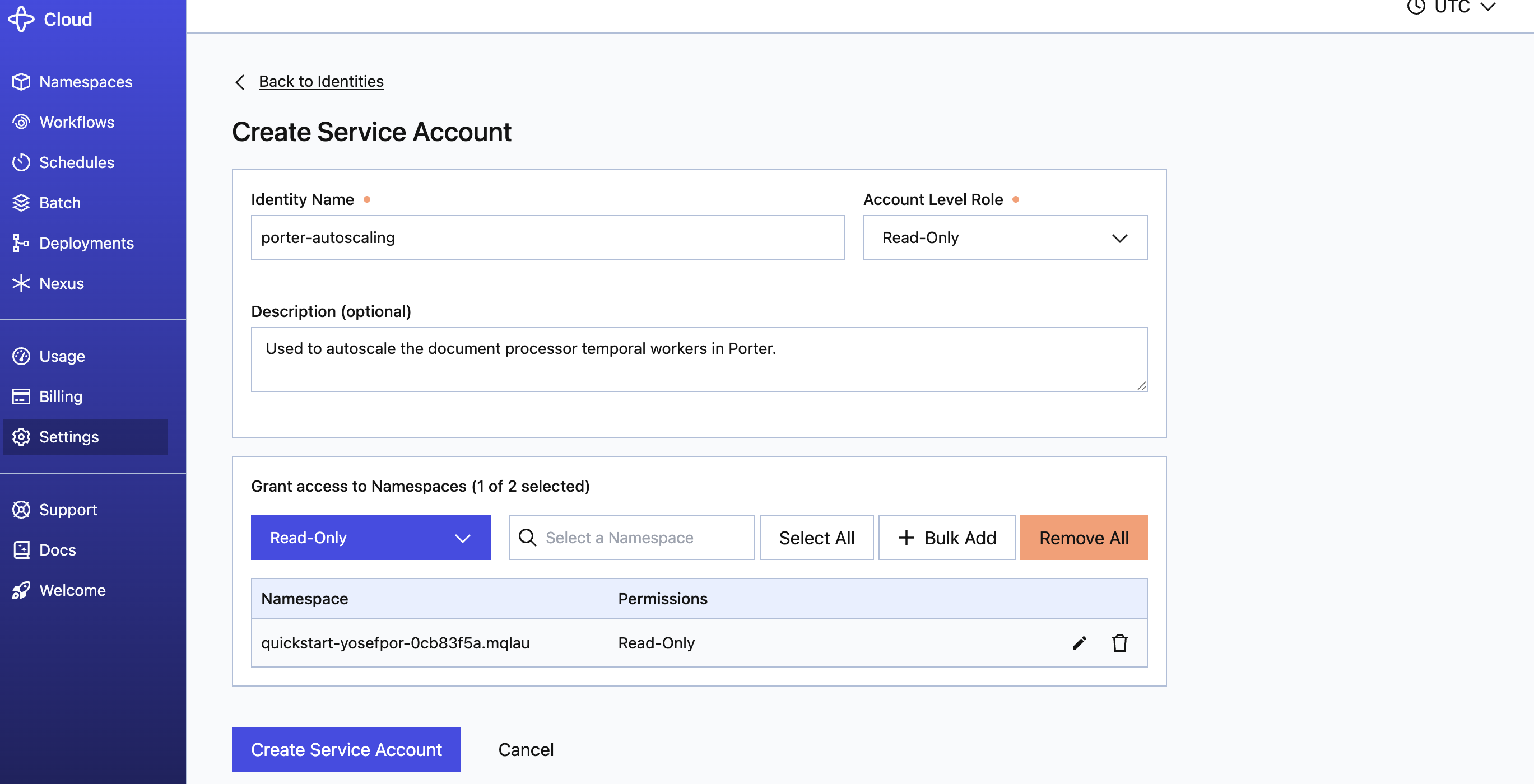Delete the quickstart namespace from the list

[1119, 643]
